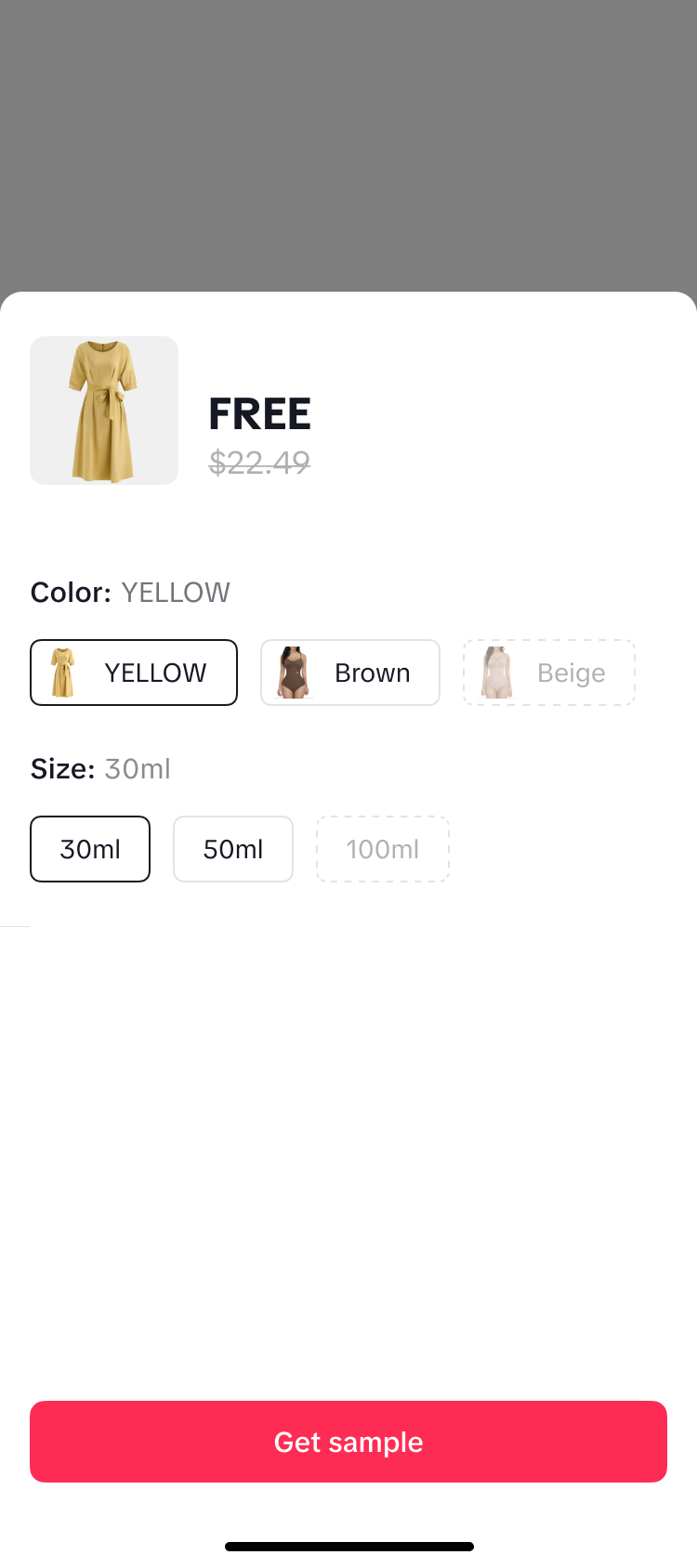
Task: Select the 30ml size chip
Action: (x=90, y=849)
